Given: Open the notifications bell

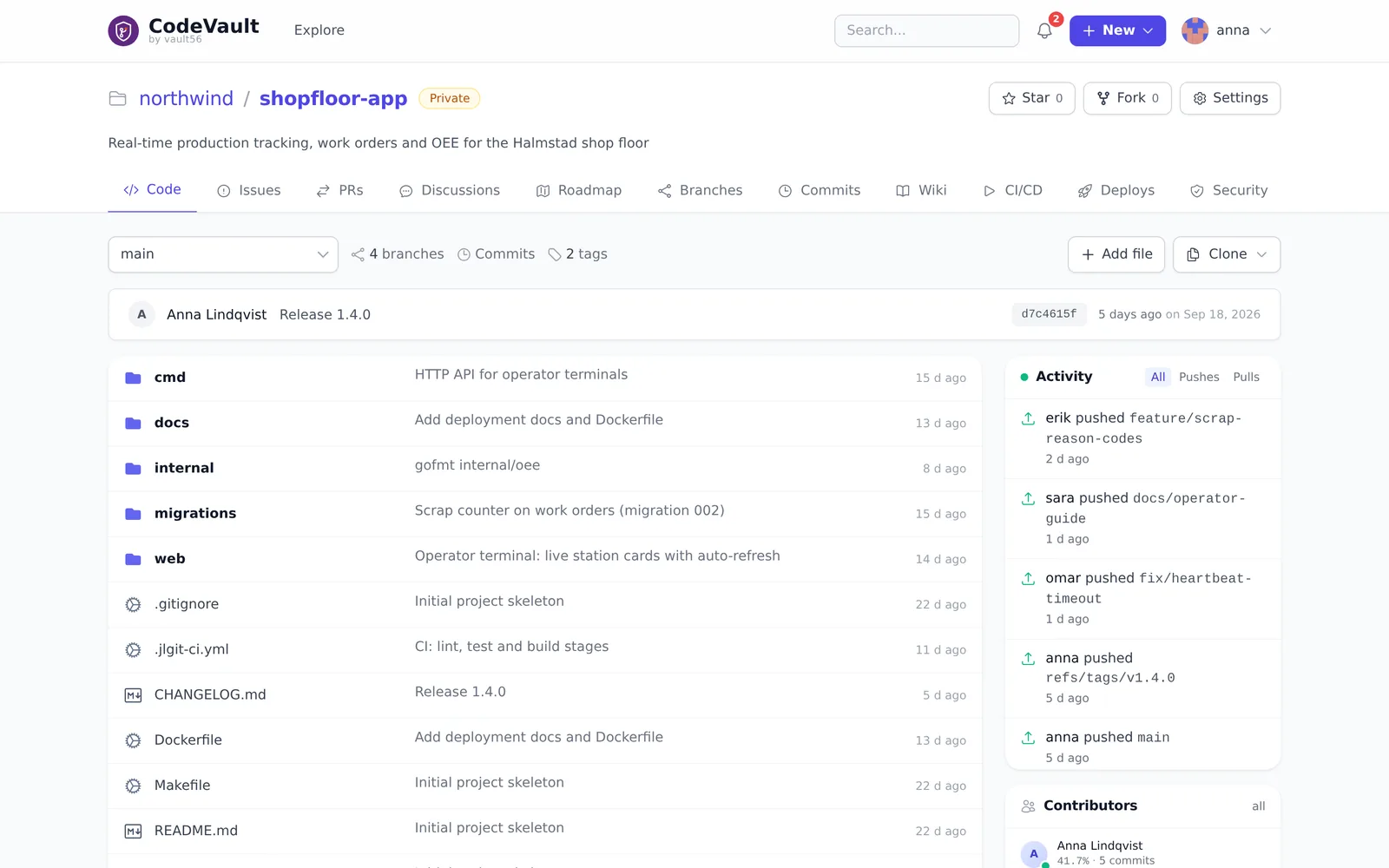Looking at the screenshot, I should [x=1044, y=30].
